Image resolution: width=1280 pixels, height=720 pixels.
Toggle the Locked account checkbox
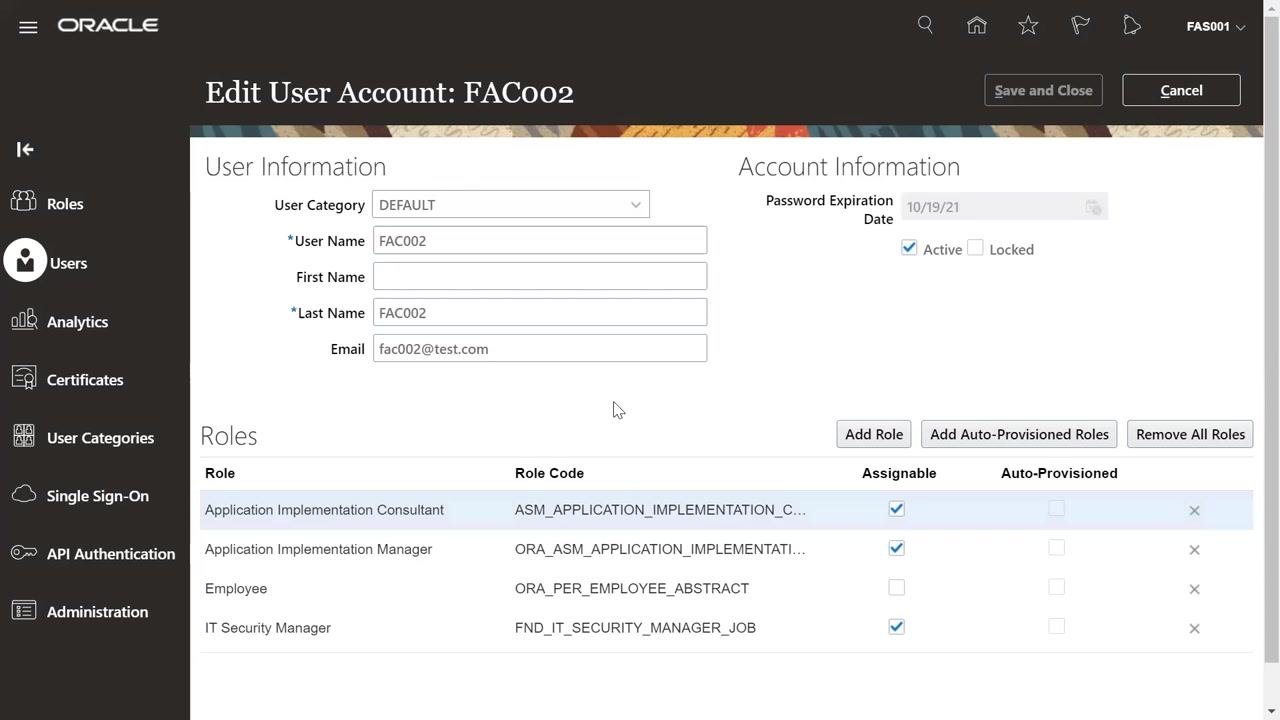[x=975, y=248]
